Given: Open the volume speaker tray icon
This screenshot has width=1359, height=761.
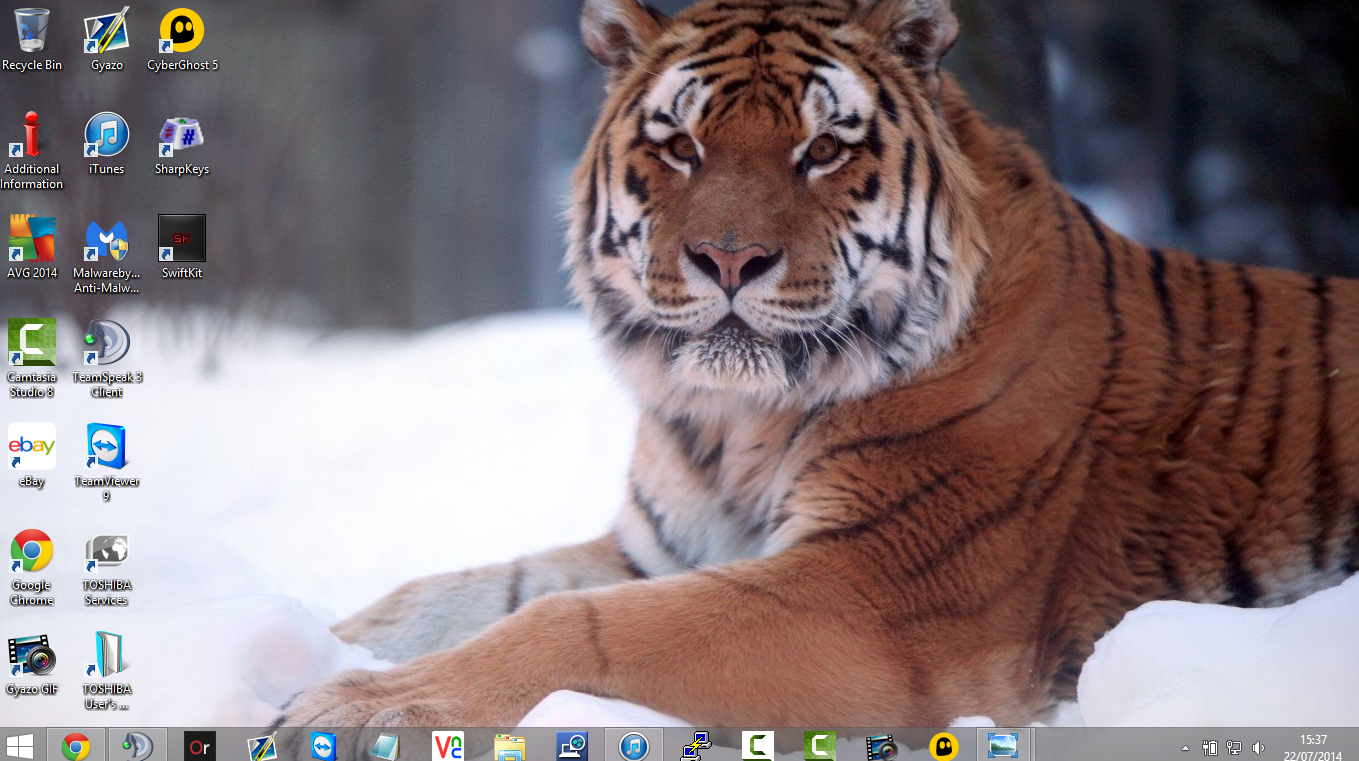Looking at the screenshot, I should click(x=1258, y=748).
